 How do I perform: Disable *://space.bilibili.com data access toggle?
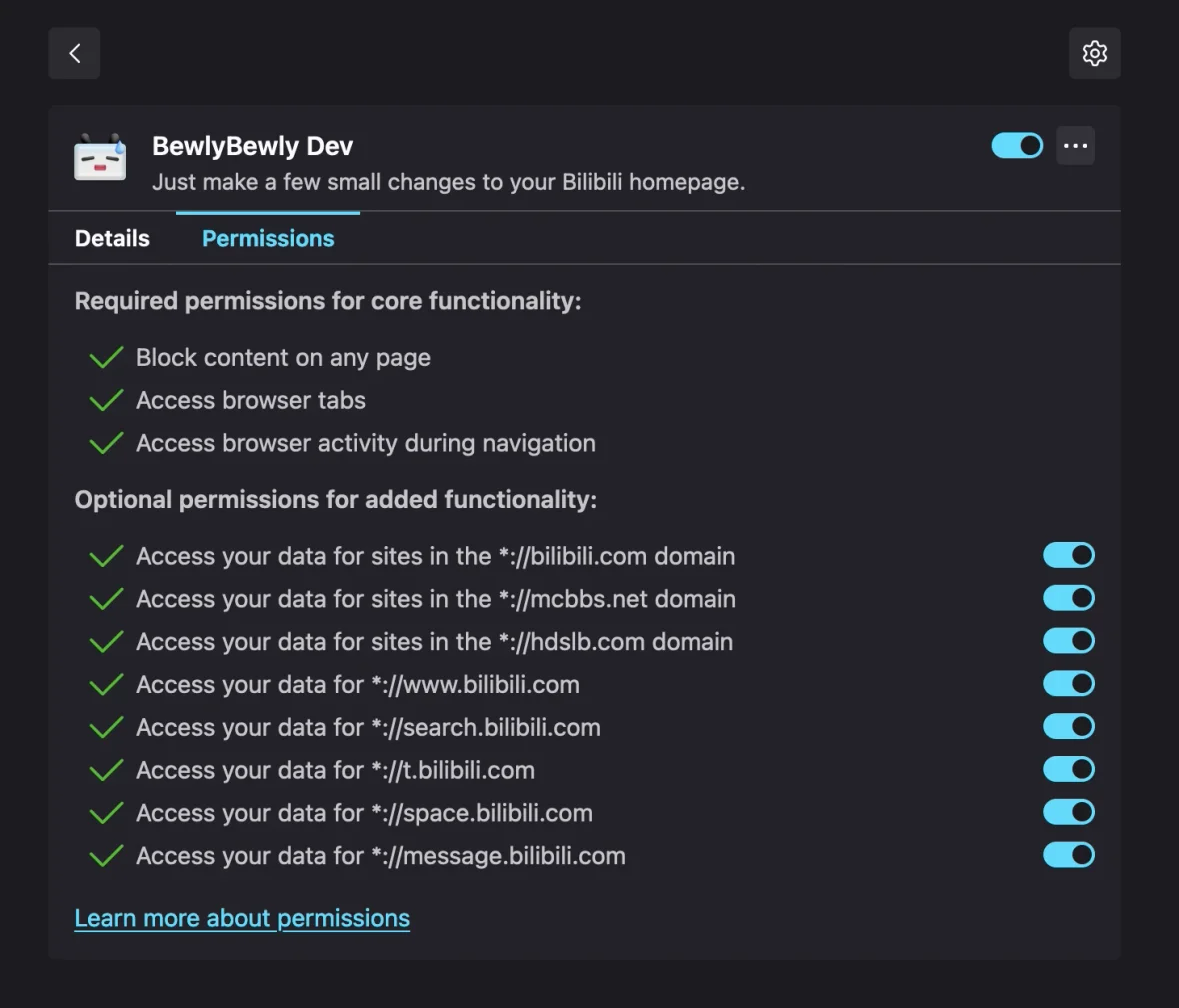coord(1068,813)
